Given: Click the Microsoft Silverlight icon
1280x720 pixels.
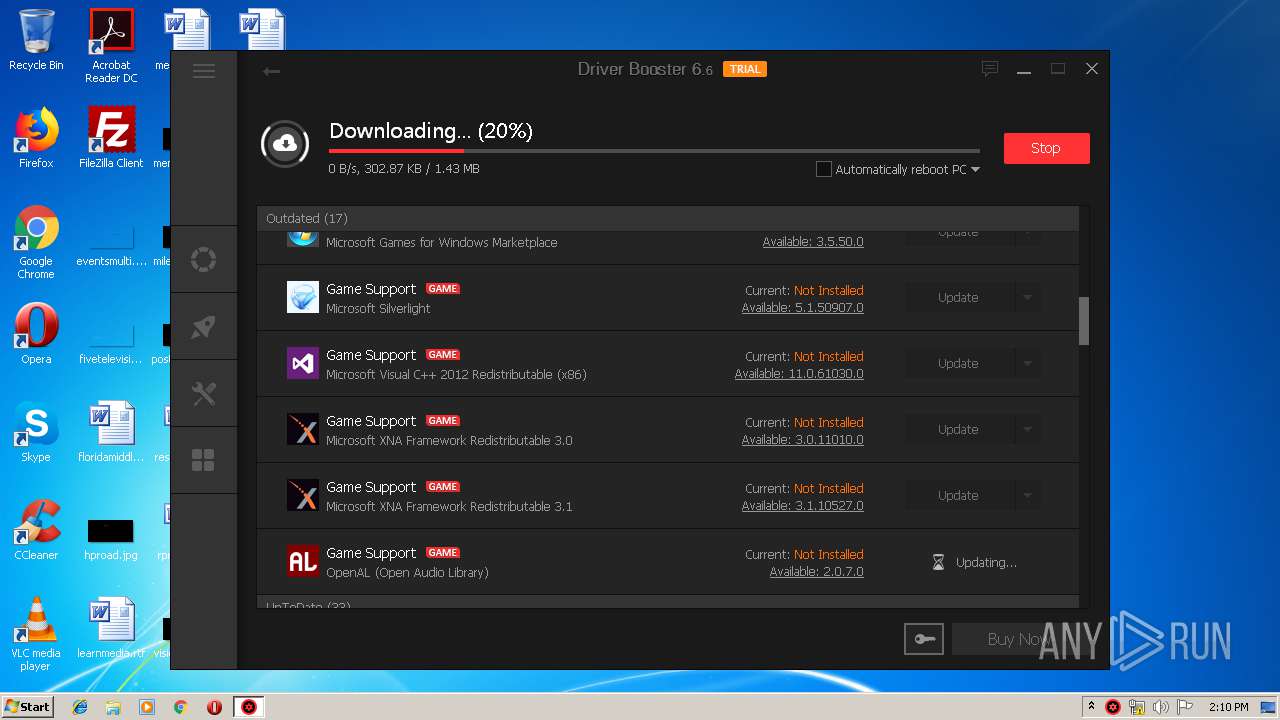Looking at the screenshot, I should click(x=303, y=297).
